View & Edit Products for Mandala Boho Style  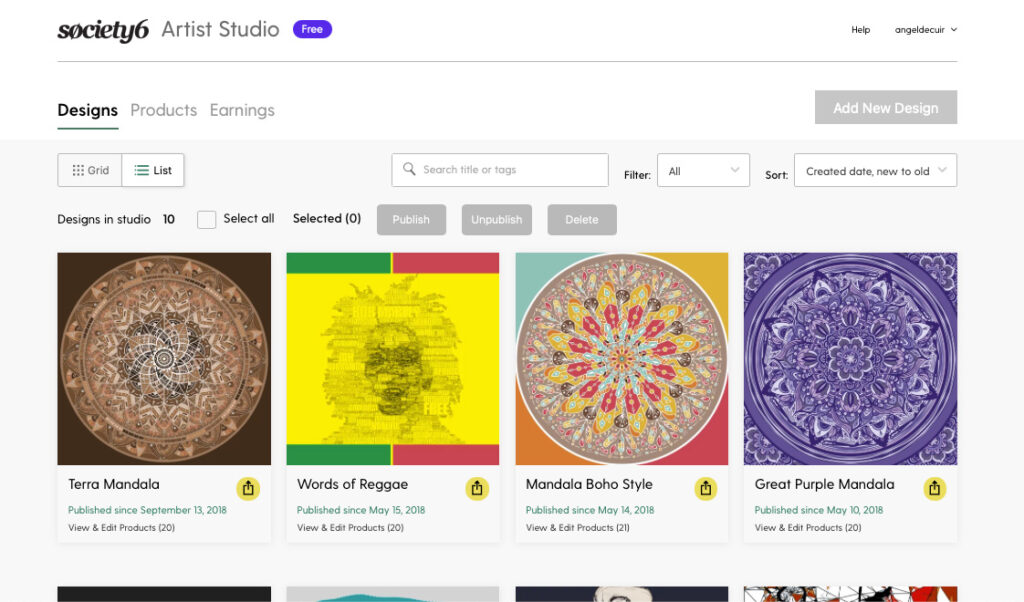[577, 528]
